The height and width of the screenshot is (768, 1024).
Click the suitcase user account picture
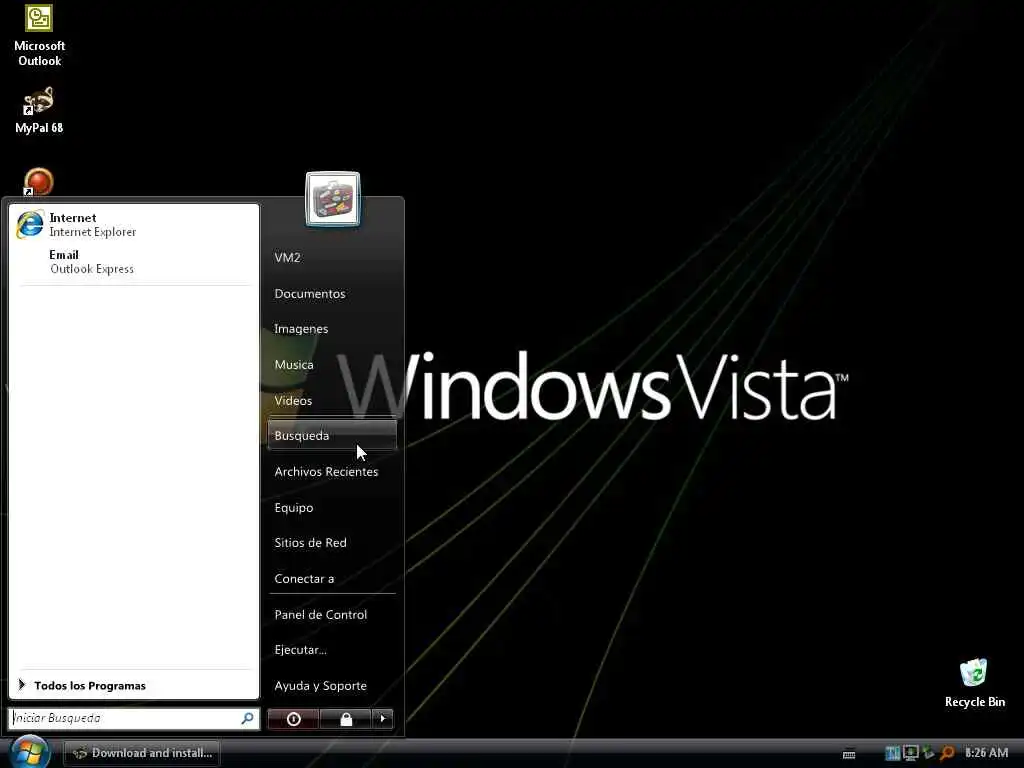pyautogui.click(x=332, y=199)
